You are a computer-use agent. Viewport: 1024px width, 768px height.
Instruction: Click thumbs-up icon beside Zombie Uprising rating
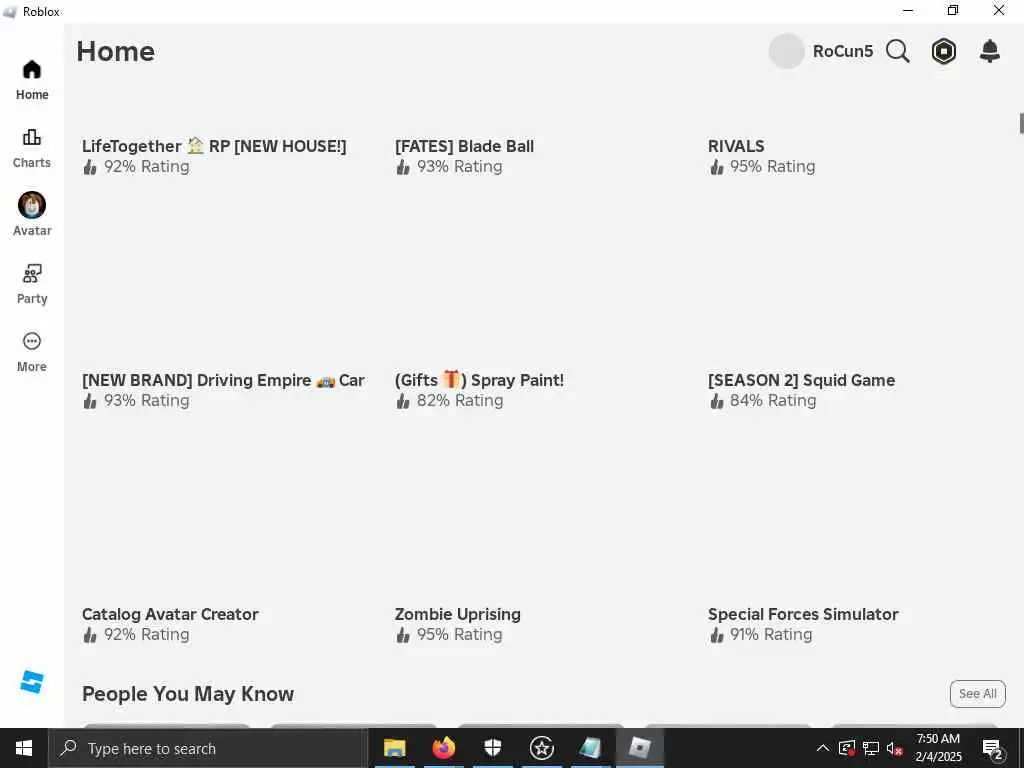tap(403, 635)
